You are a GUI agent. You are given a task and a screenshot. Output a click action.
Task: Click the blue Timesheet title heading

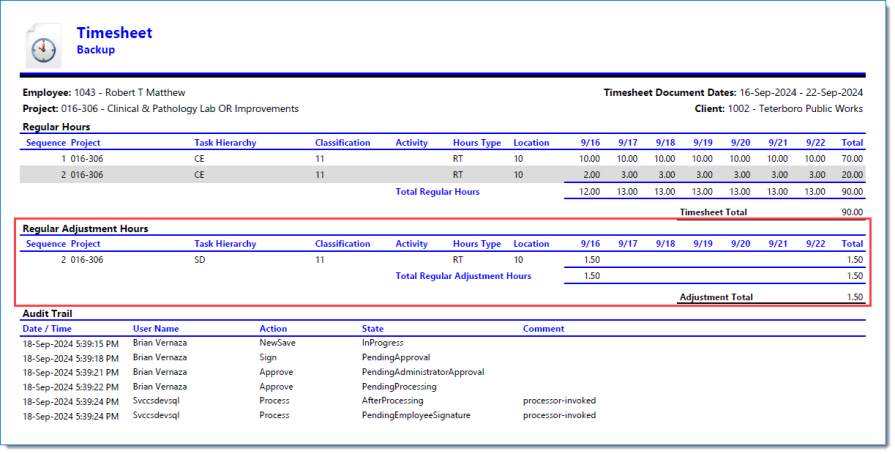pyautogui.click(x=114, y=33)
